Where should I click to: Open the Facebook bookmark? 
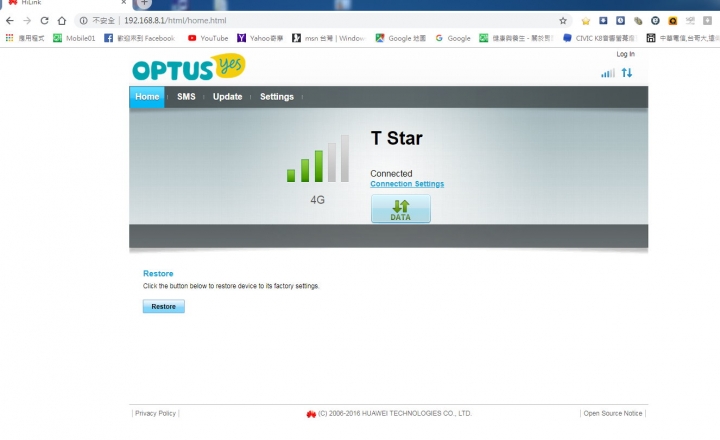[140, 38]
